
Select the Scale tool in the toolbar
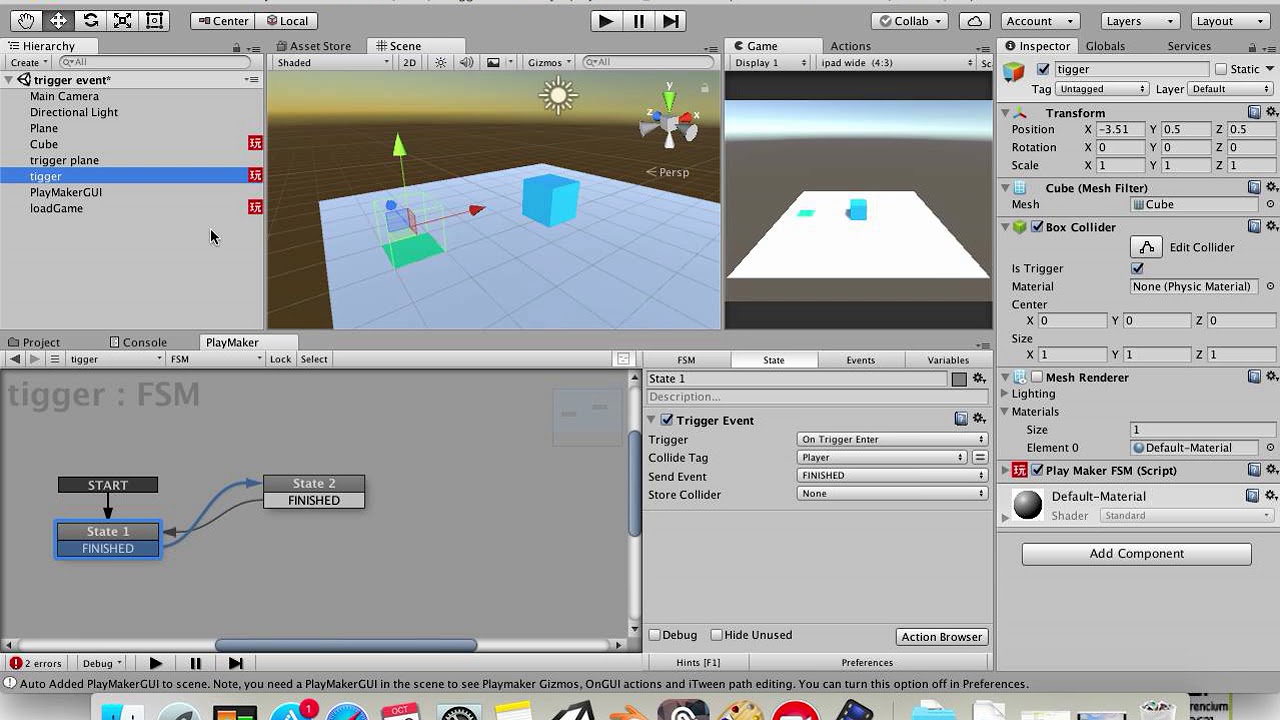click(122, 20)
